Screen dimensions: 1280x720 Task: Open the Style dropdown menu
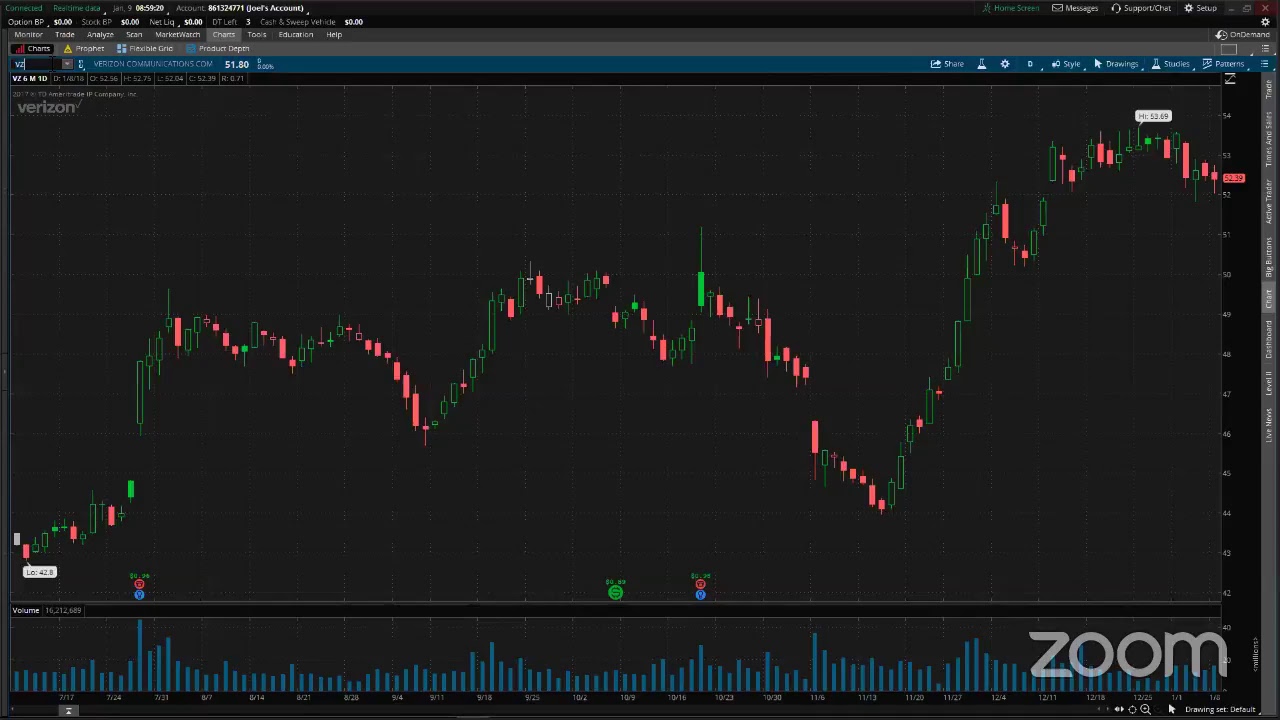tap(1066, 64)
